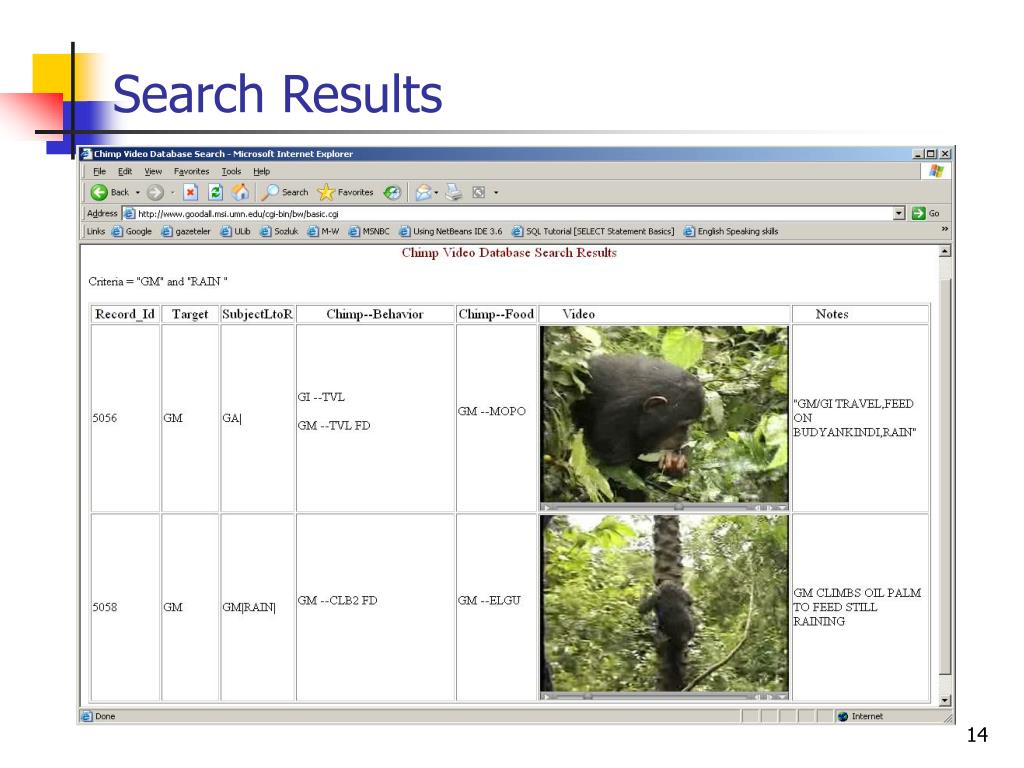Click the Chimp--Behavior column header
This screenshot has height=768, width=1024.
[x=375, y=314]
